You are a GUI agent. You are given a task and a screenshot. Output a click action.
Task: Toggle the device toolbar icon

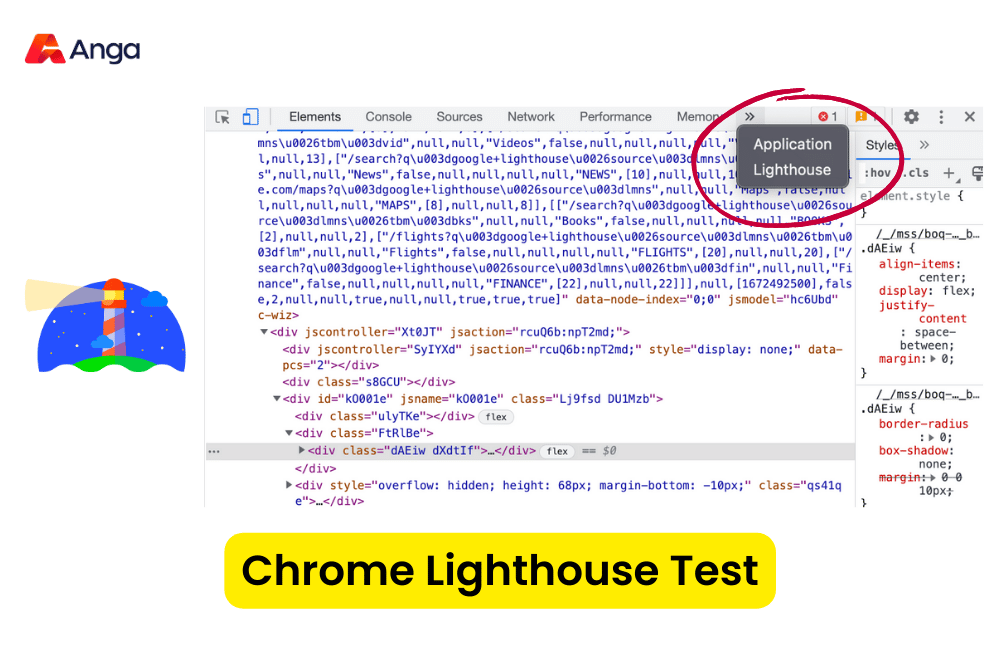[250, 117]
